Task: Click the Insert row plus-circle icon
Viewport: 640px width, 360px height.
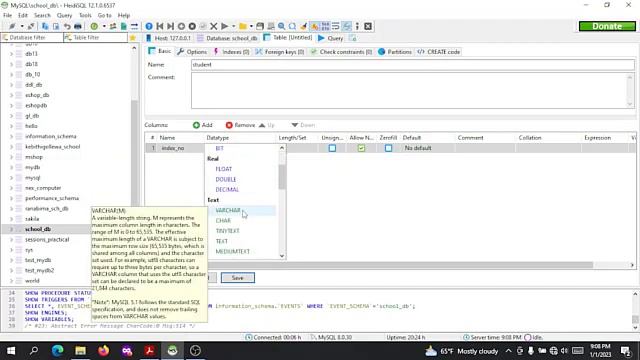Action: [181, 26]
